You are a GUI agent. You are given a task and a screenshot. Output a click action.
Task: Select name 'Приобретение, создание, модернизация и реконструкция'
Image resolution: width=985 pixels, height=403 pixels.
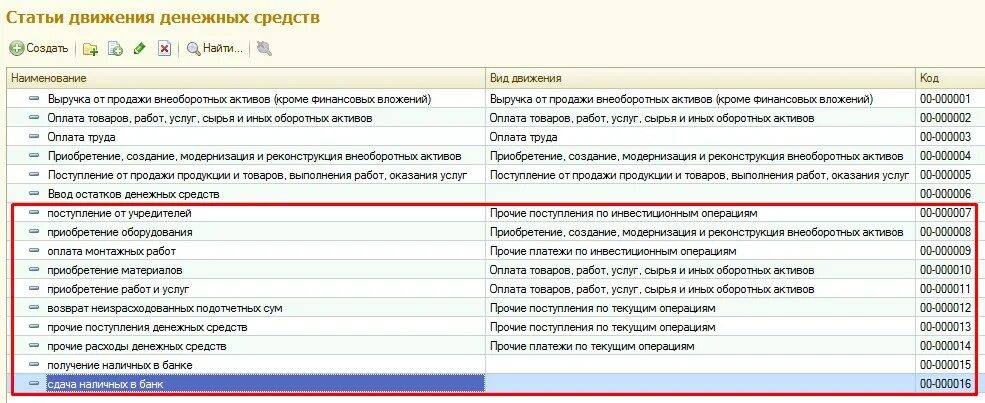[x=254, y=156]
